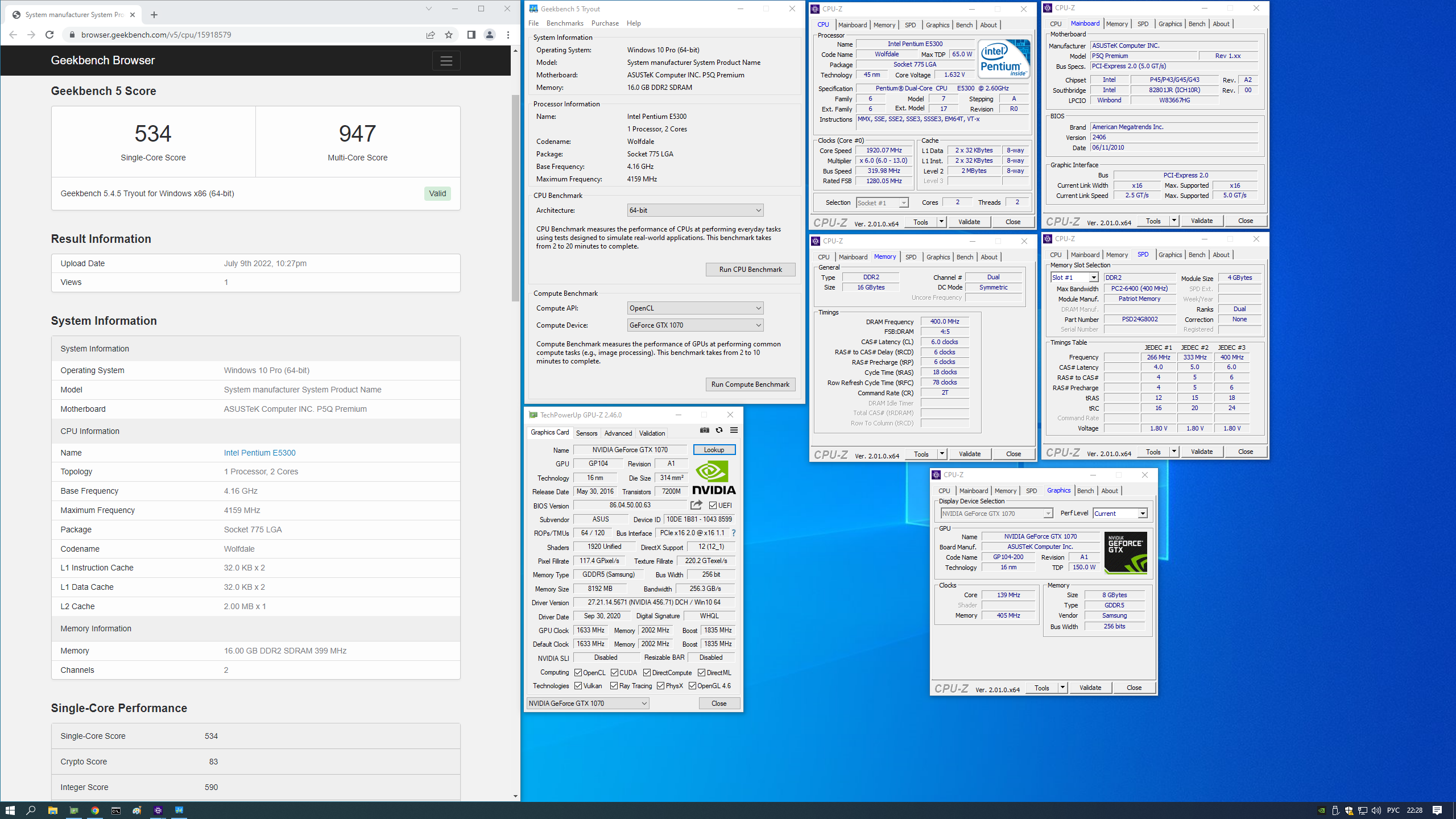Toggle the CUDA checkbox in GPU-Z

(x=614, y=673)
